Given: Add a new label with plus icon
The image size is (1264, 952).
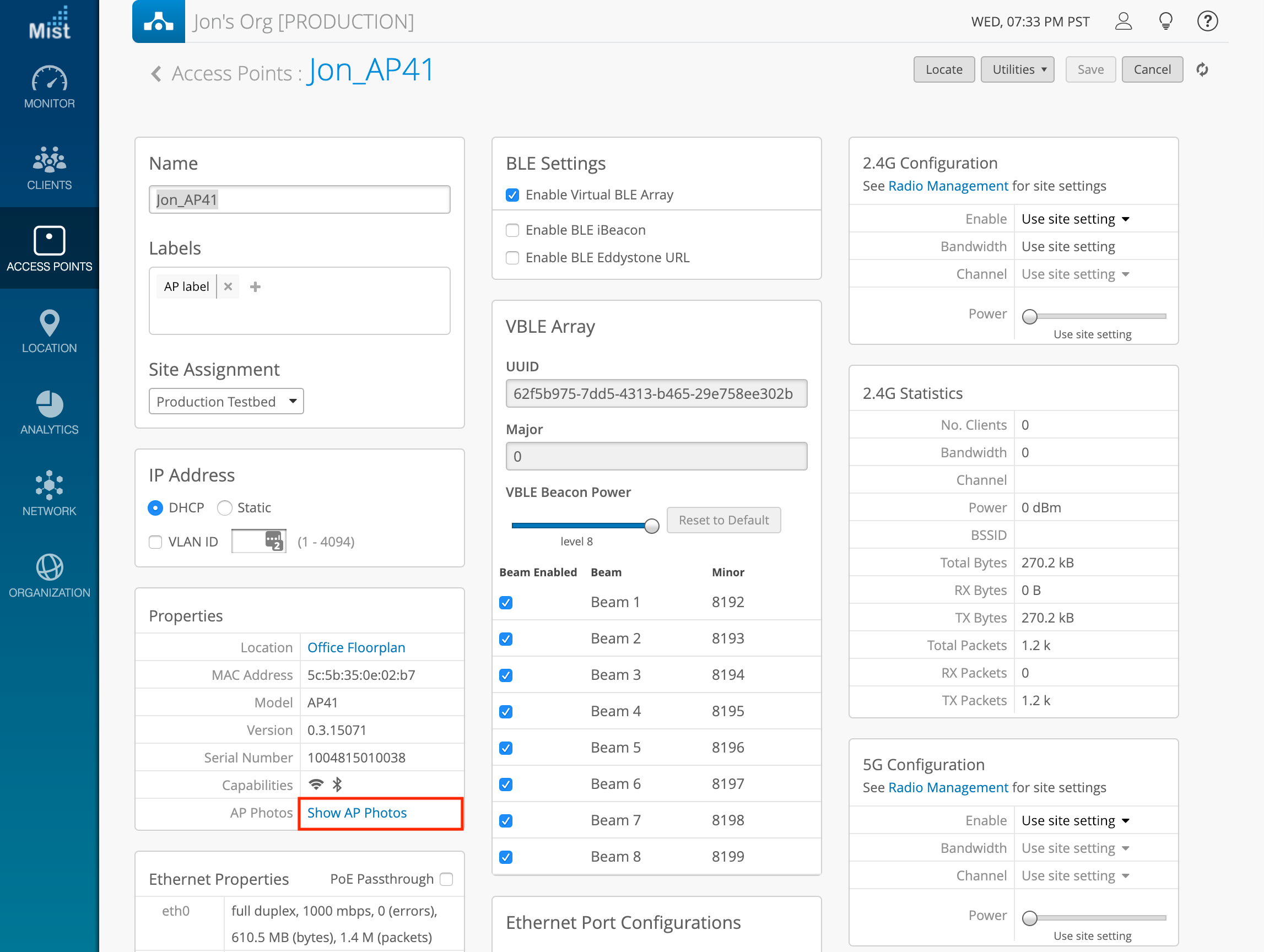Looking at the screenshot, I should [x=256, y=287].
